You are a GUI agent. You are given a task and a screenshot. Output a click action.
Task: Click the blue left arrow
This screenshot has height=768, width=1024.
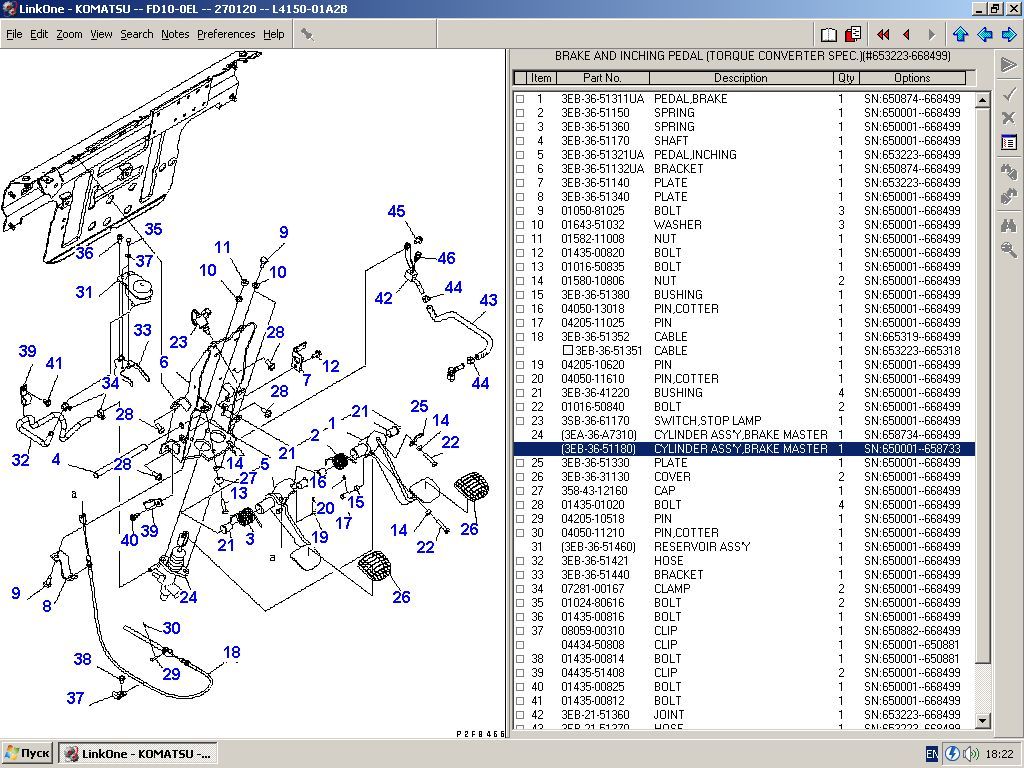(985, 34)
